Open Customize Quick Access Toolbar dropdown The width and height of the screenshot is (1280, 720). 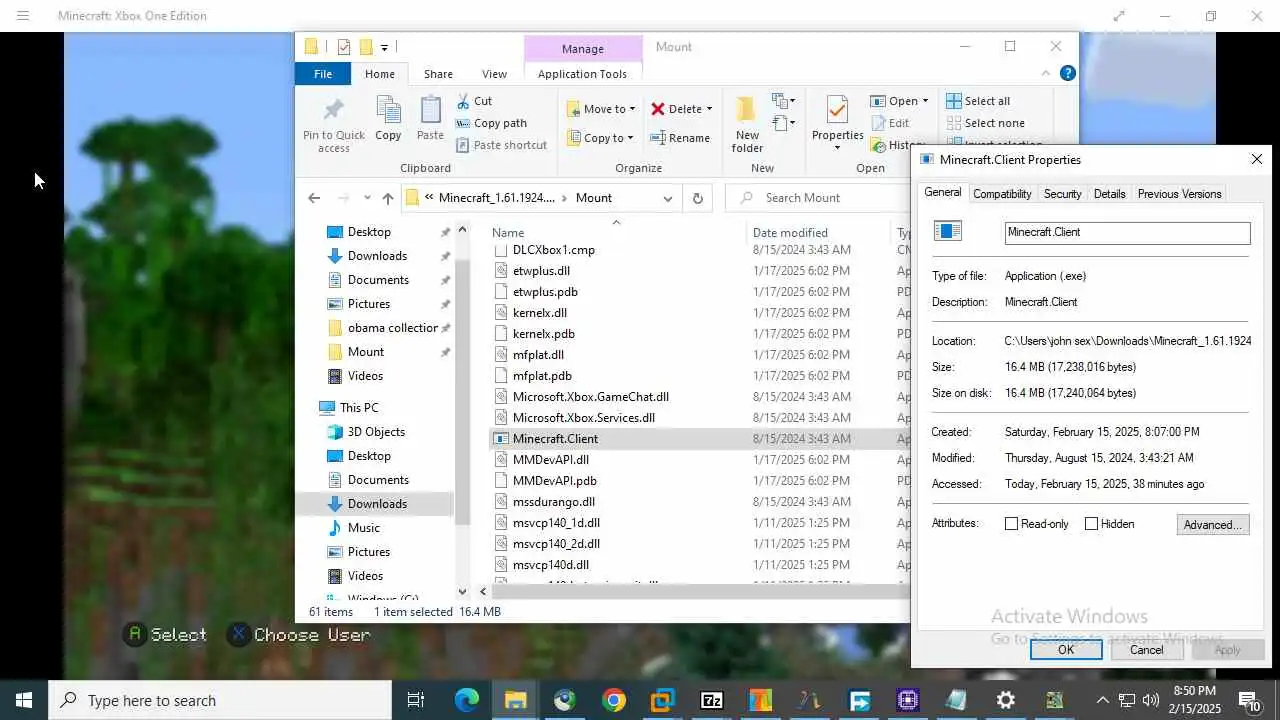(384, 47)
